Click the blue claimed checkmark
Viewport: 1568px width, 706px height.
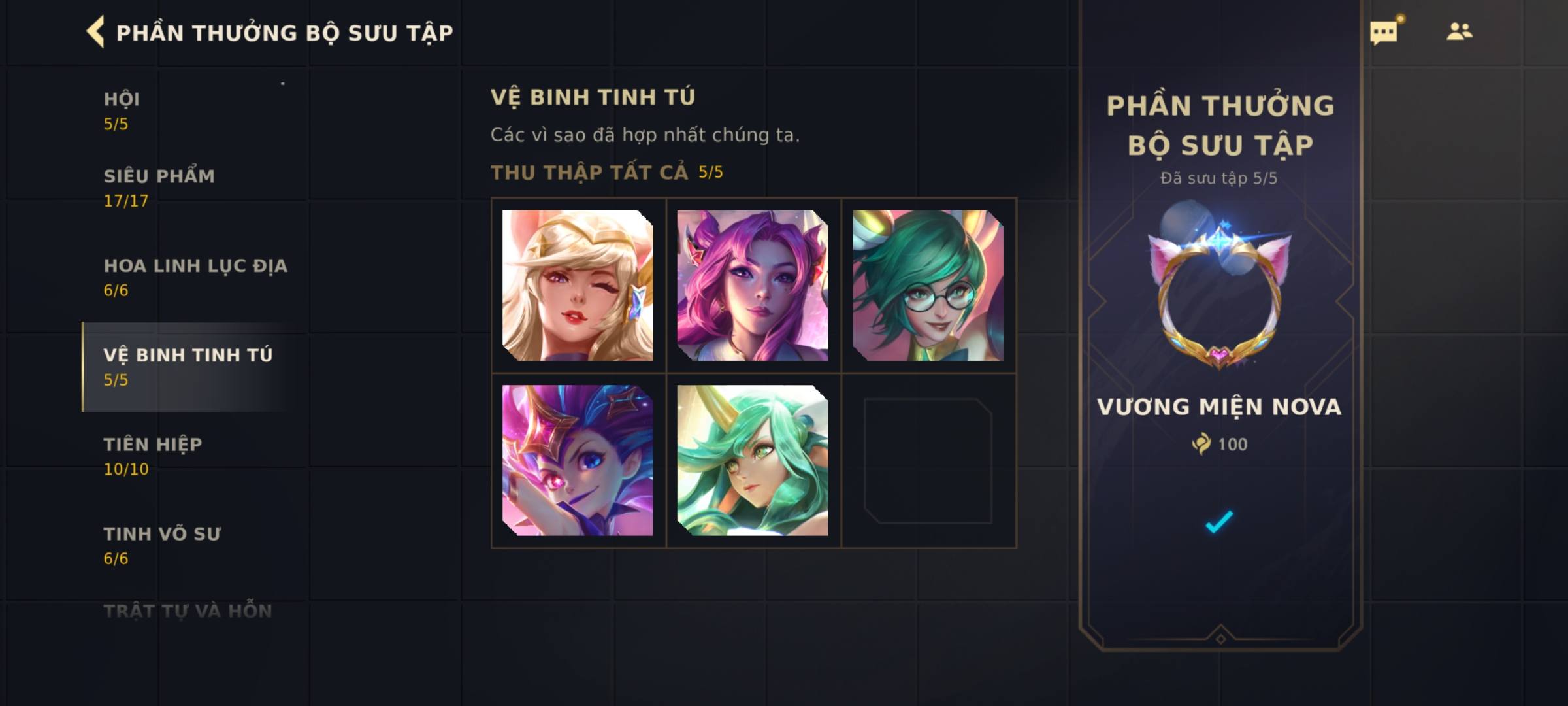(1219, 522)
